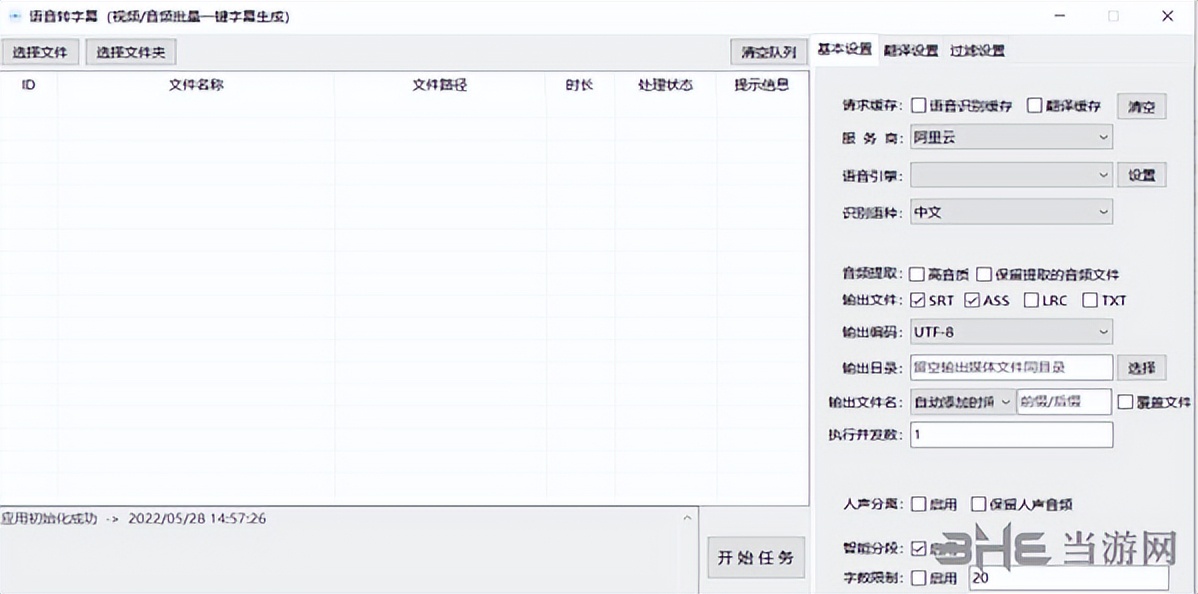
Task: Enable 高音质 audio extraction
Action: [x=916, y=272]
